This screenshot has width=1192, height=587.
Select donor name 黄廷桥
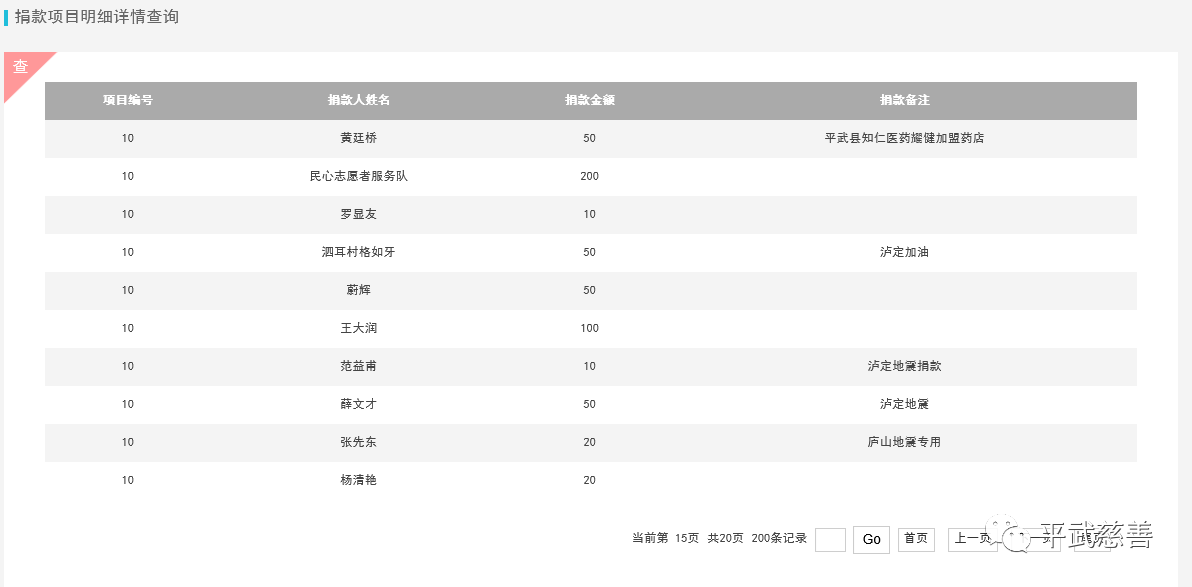click(x=359, y=138)
